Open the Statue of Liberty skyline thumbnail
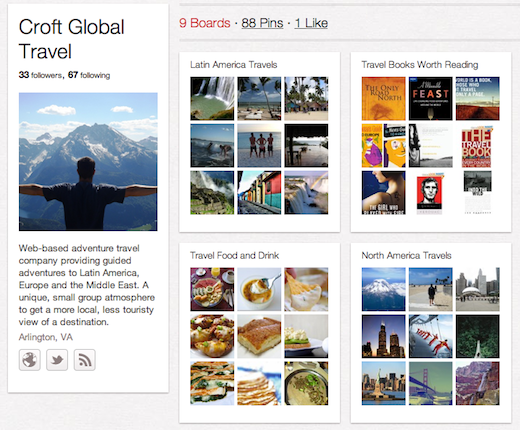 (384, 383)
